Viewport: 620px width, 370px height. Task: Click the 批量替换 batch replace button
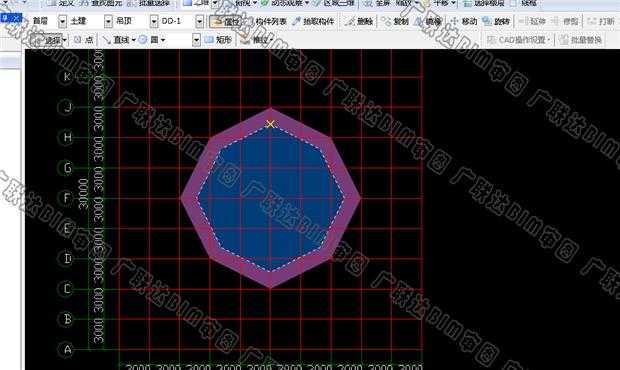point(580,40)
